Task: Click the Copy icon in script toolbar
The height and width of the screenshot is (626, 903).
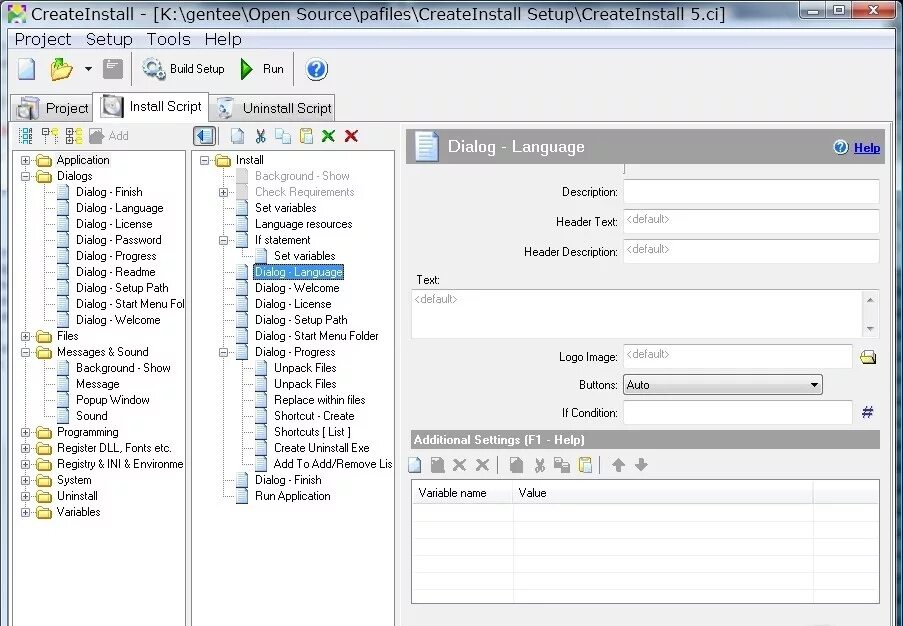Action: click(x=283, y=136)
